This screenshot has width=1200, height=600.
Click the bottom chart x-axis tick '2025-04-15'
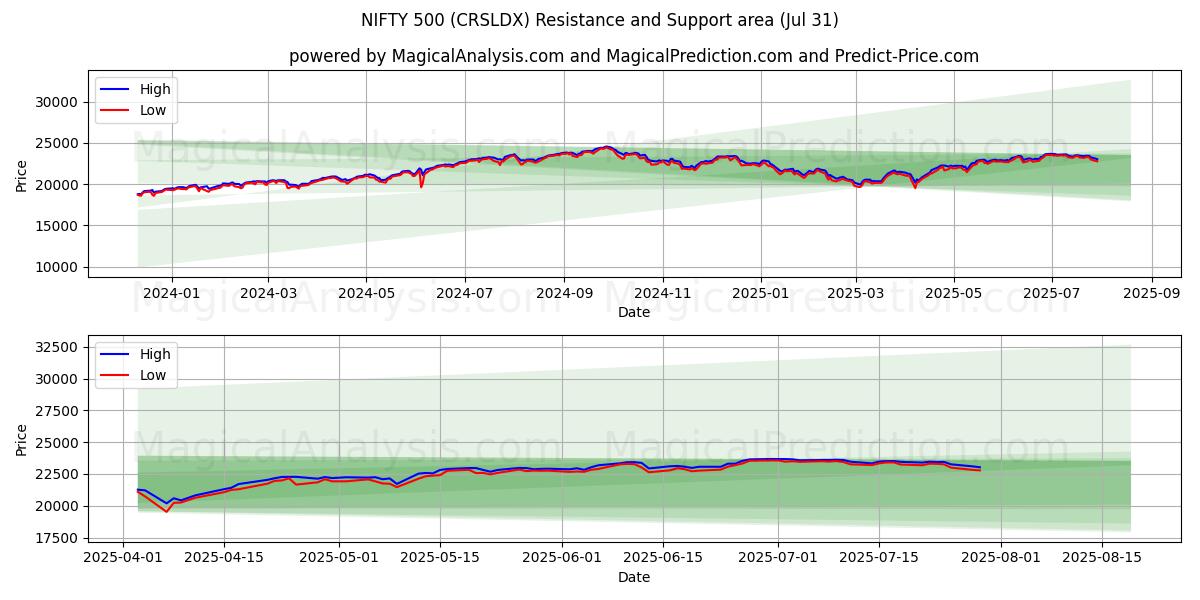point(223,558)
